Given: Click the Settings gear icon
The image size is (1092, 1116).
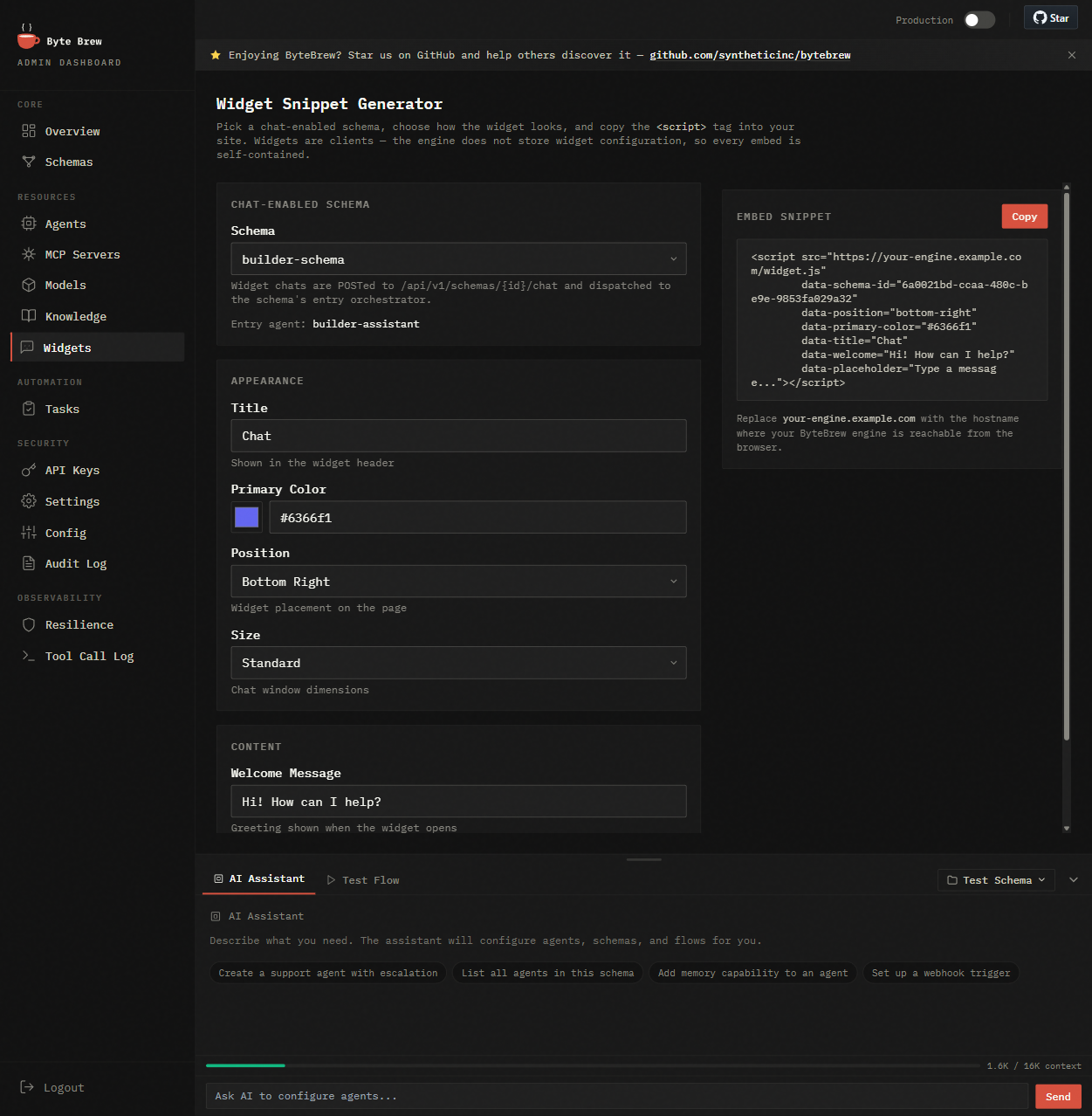Looking at the screenshot, I should (29, 501).
